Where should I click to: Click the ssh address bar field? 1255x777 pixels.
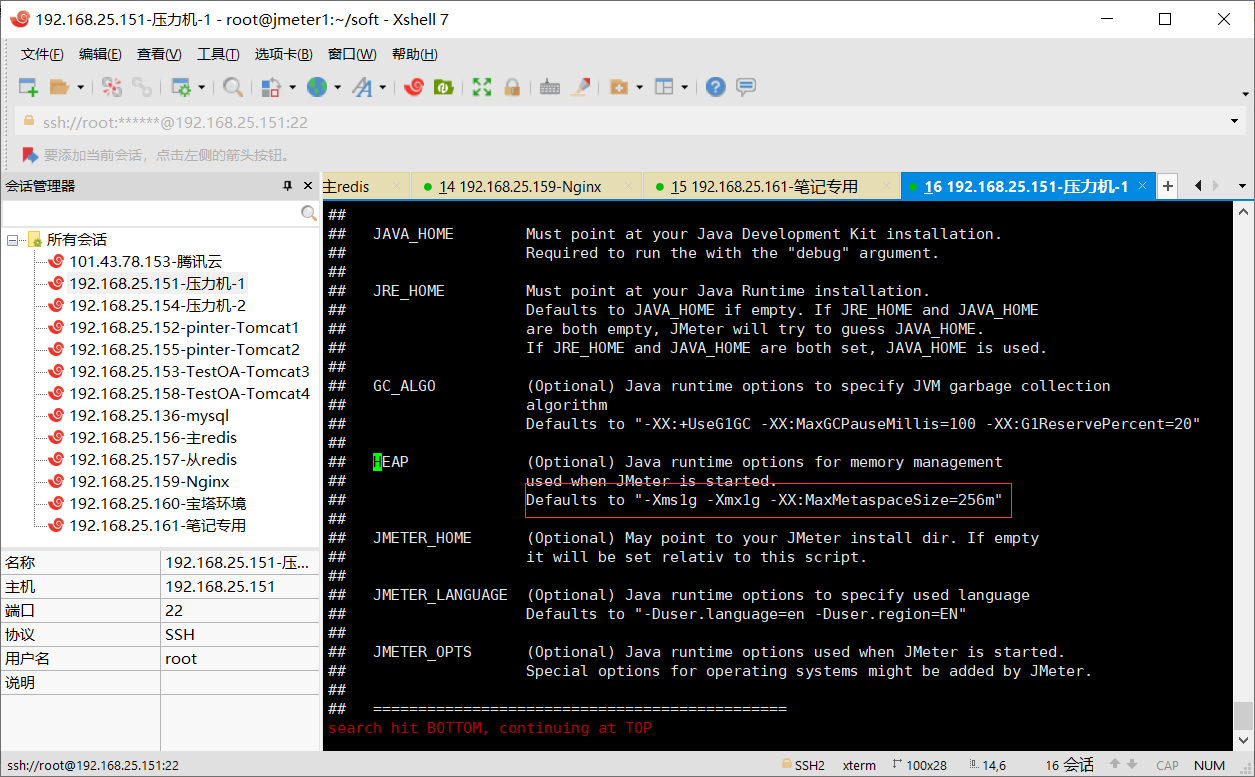coord(620,122)
